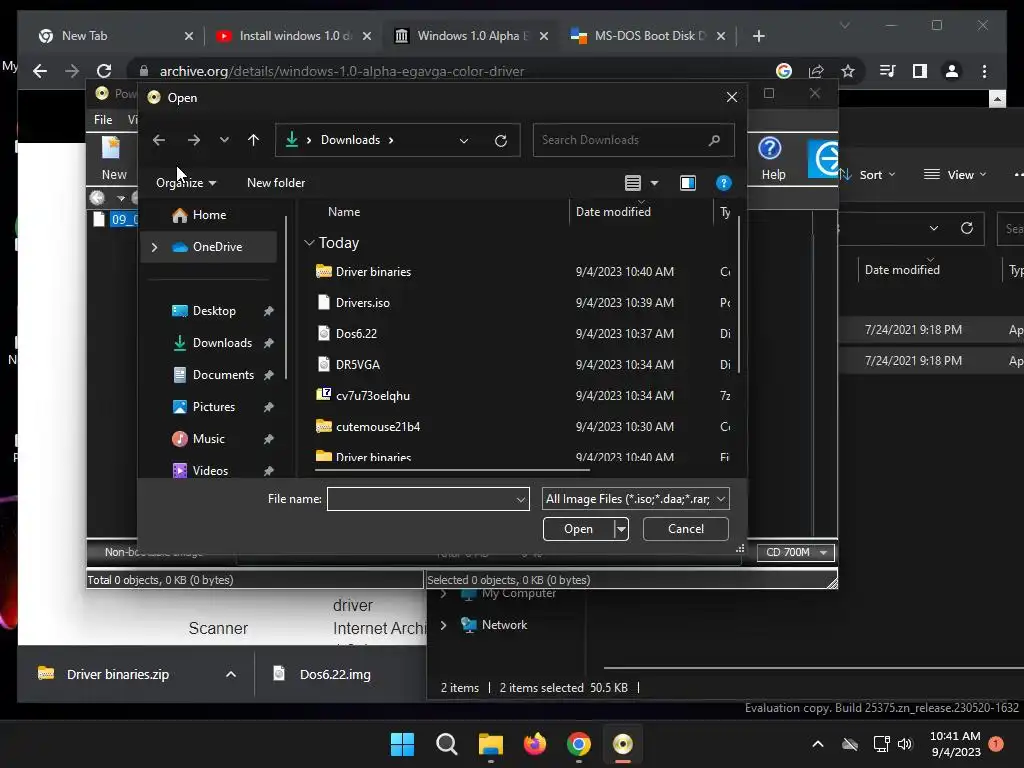Open Chrome profile icon
Image resolution: width=1024 pixels, height=768 pixels.
952,71
